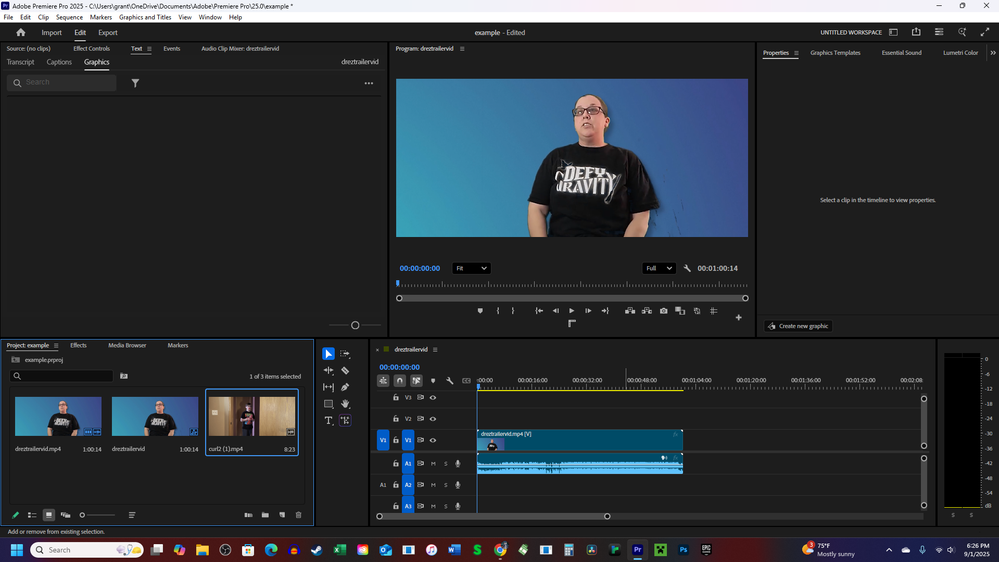Open the Text panel hamburger menu
The image size is (999, 562).
point(149,48)
